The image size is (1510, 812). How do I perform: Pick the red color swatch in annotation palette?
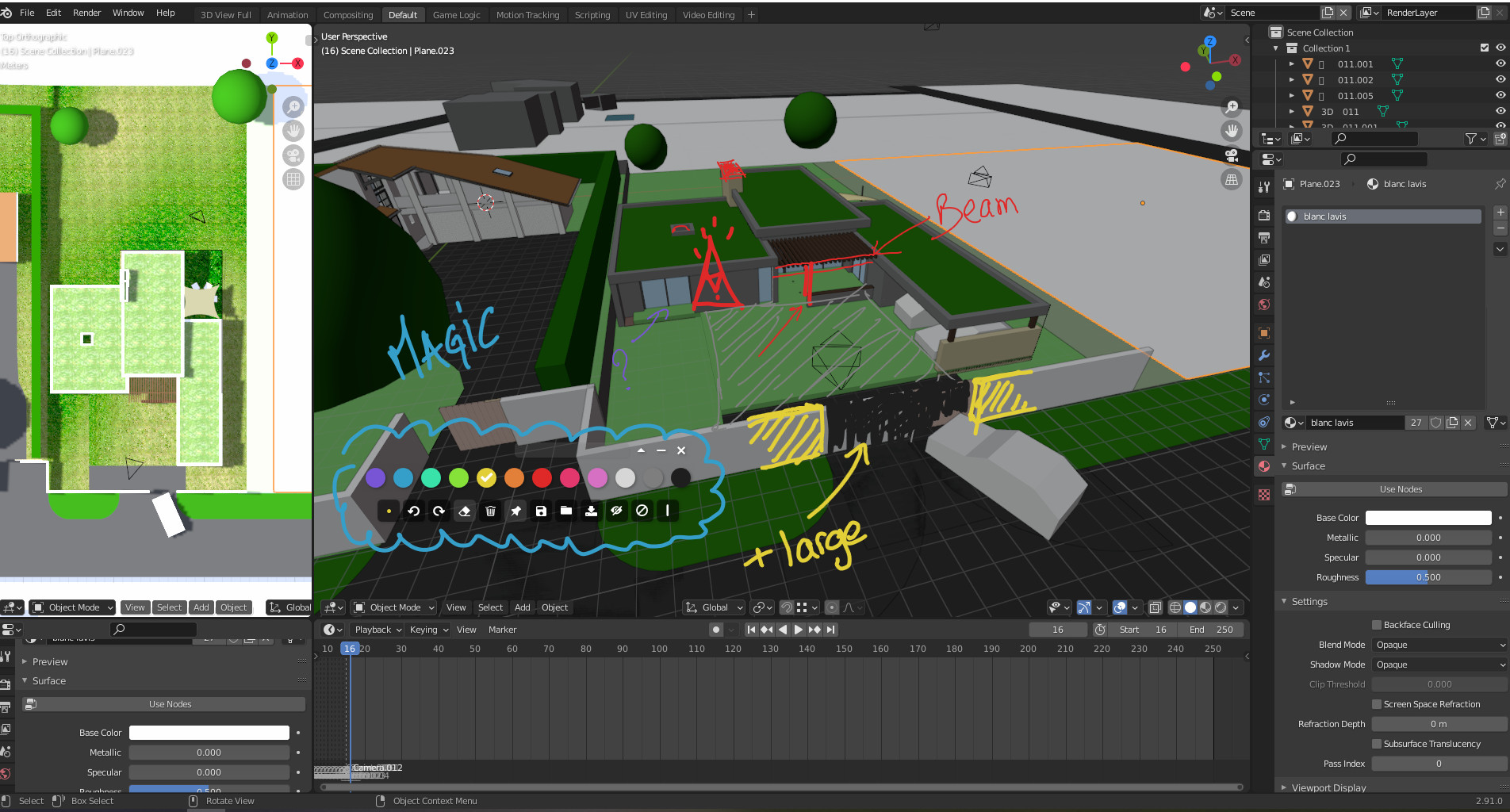[542, 477]
